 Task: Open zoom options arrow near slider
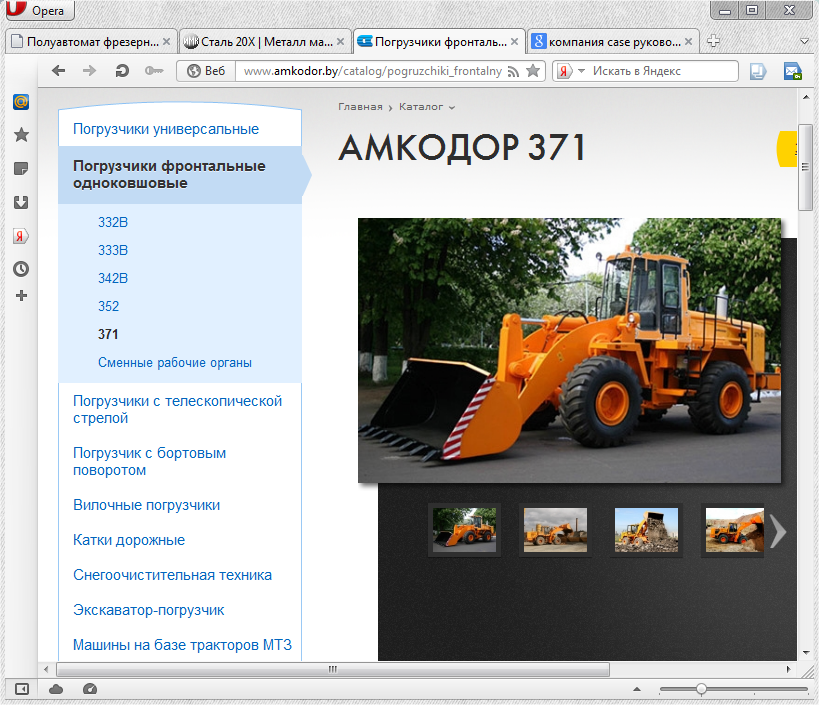(637, 689)
